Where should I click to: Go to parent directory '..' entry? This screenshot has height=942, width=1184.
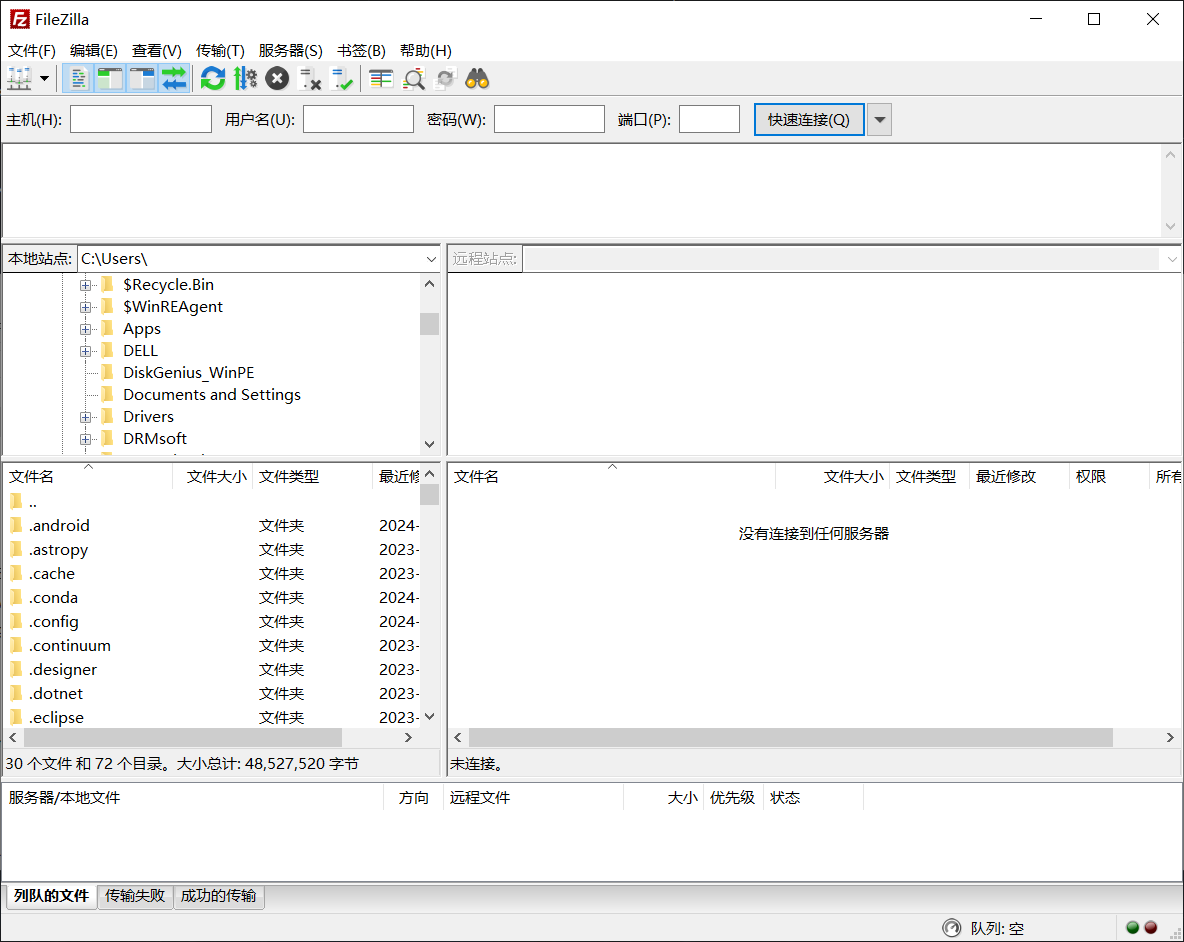(213, 502)
